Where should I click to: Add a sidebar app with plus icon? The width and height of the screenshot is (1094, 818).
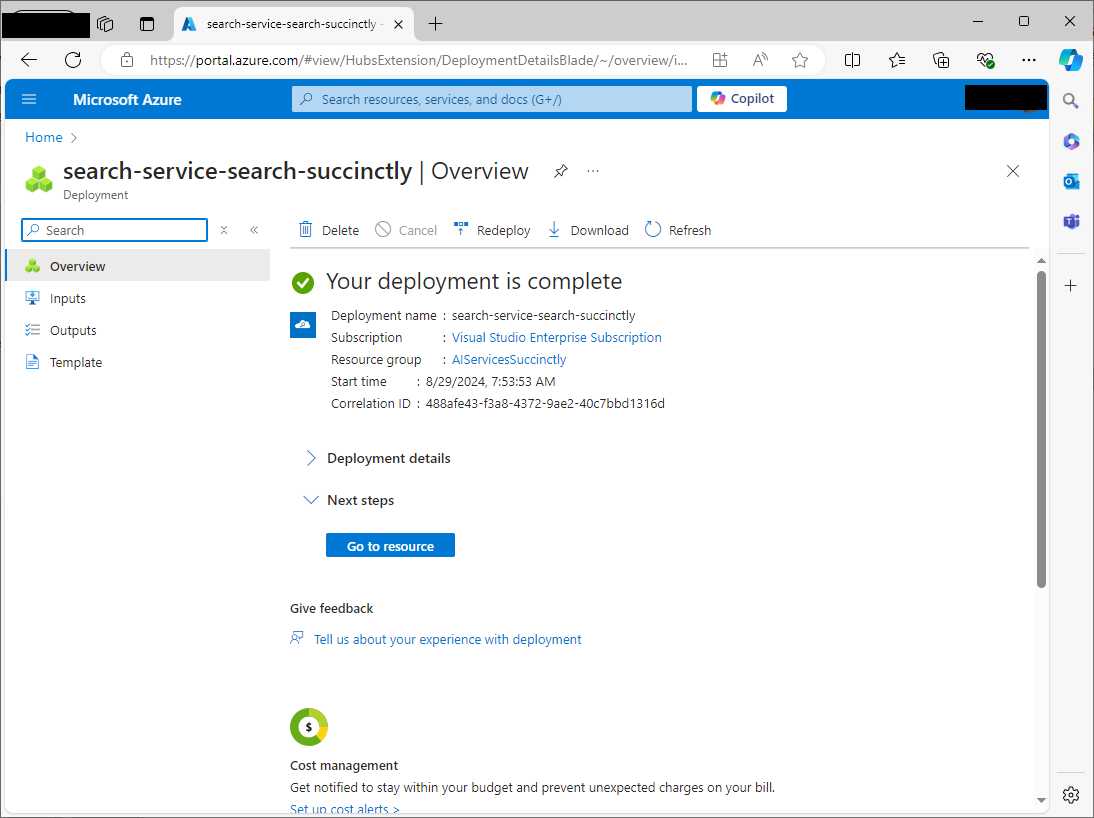point(1071,285)
